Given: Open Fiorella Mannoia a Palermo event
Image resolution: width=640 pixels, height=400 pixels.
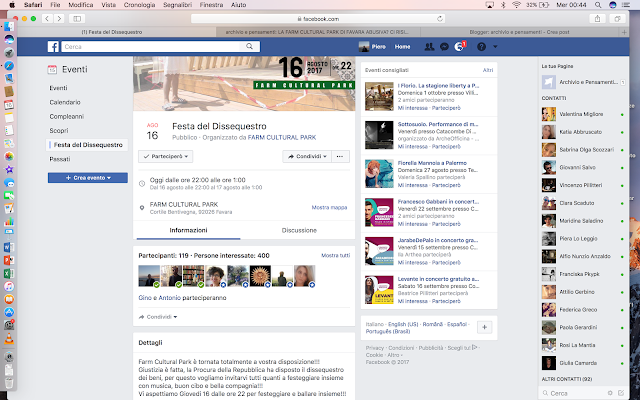Looking at the screenshot, I should (x=432, y=163).
